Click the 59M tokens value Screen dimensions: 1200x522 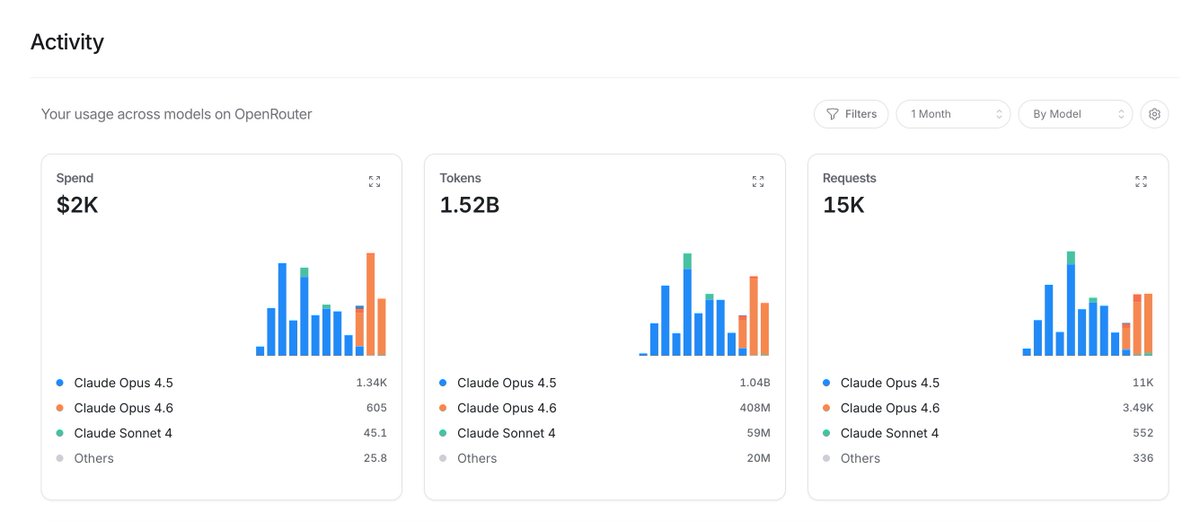click(x=759, y=433)
